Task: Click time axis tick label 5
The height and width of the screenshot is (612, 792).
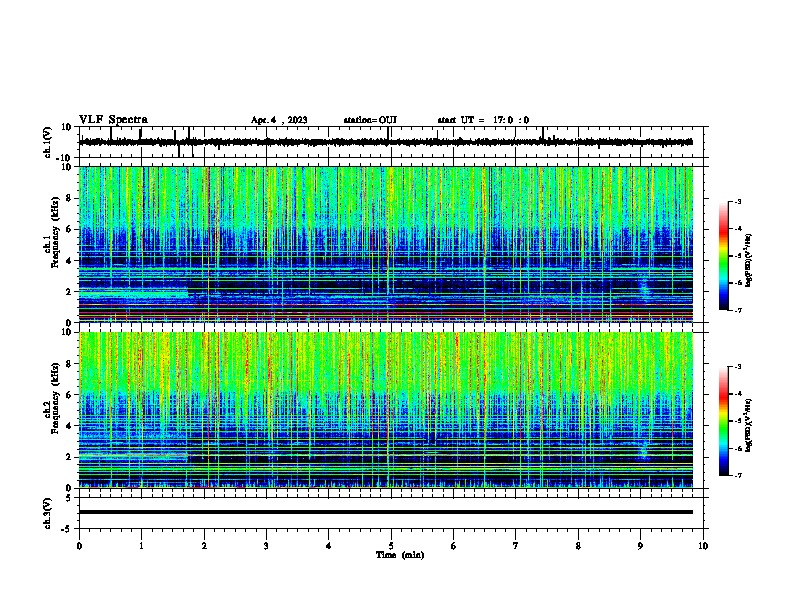Action: [x=391, y=546]
